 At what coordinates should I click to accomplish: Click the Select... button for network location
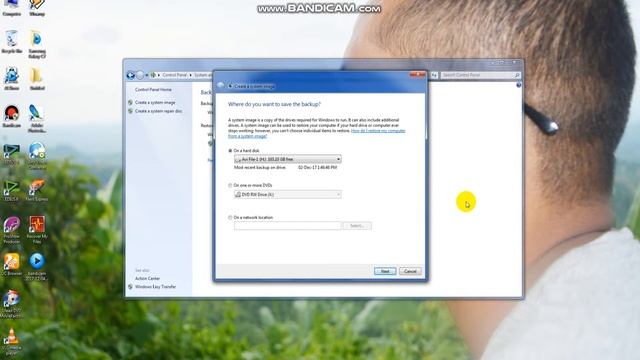click(x=357, y=226)
